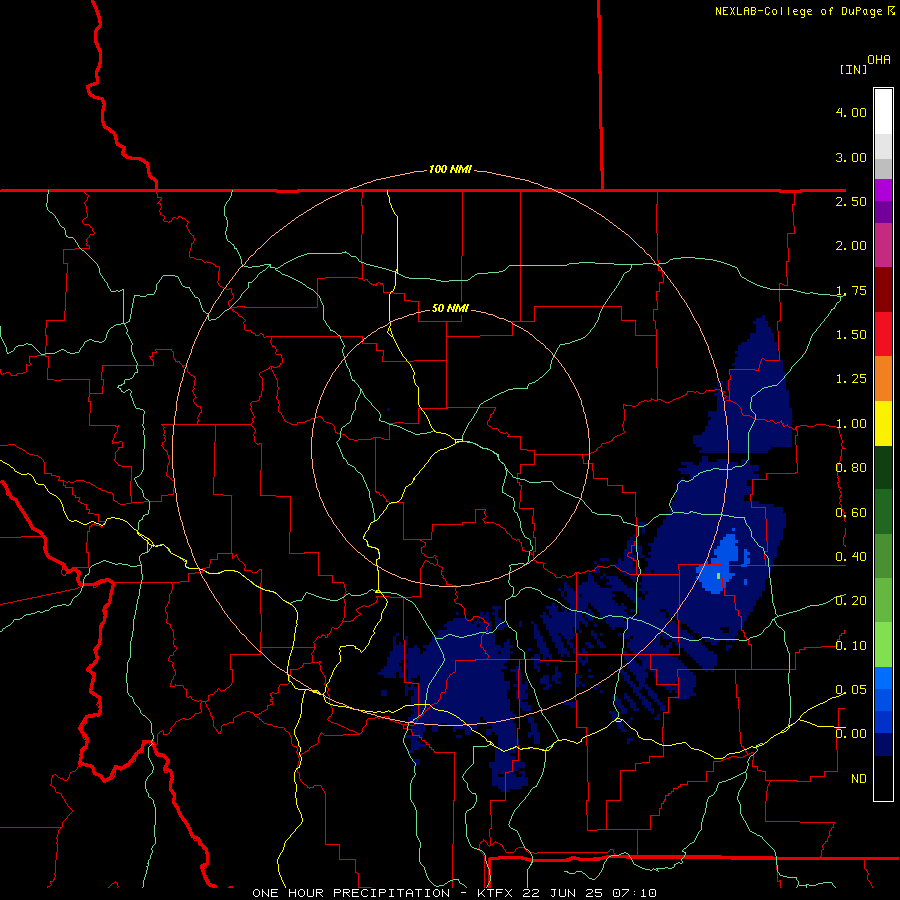Click the 1.00 legend value
The width and height of the screenshot is (900, 900).
(851, 424)
